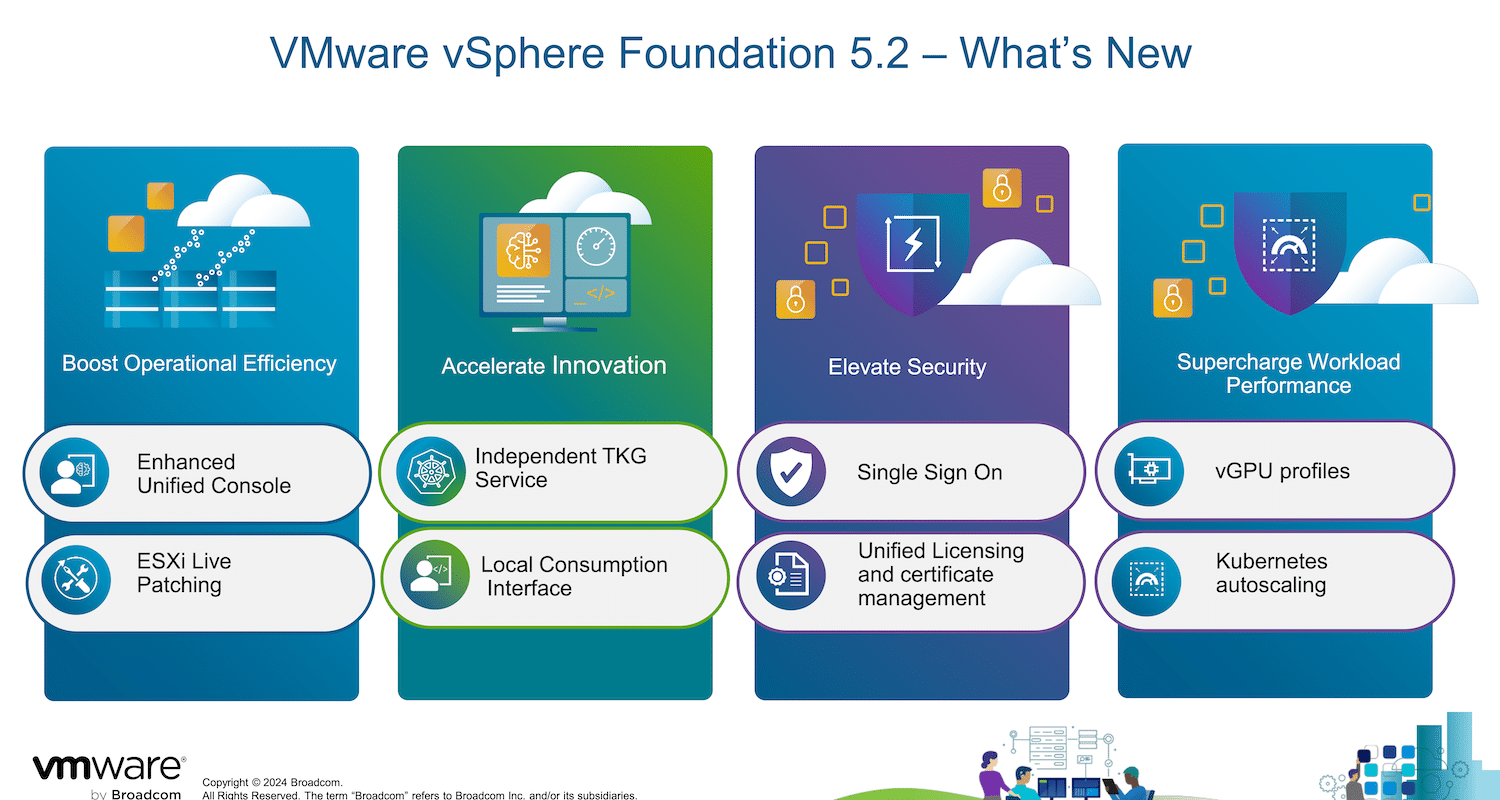Click the Boost Operational Efficiency heading
Viewport: 1500px width, 800px height.
click(x=199, y=363)
